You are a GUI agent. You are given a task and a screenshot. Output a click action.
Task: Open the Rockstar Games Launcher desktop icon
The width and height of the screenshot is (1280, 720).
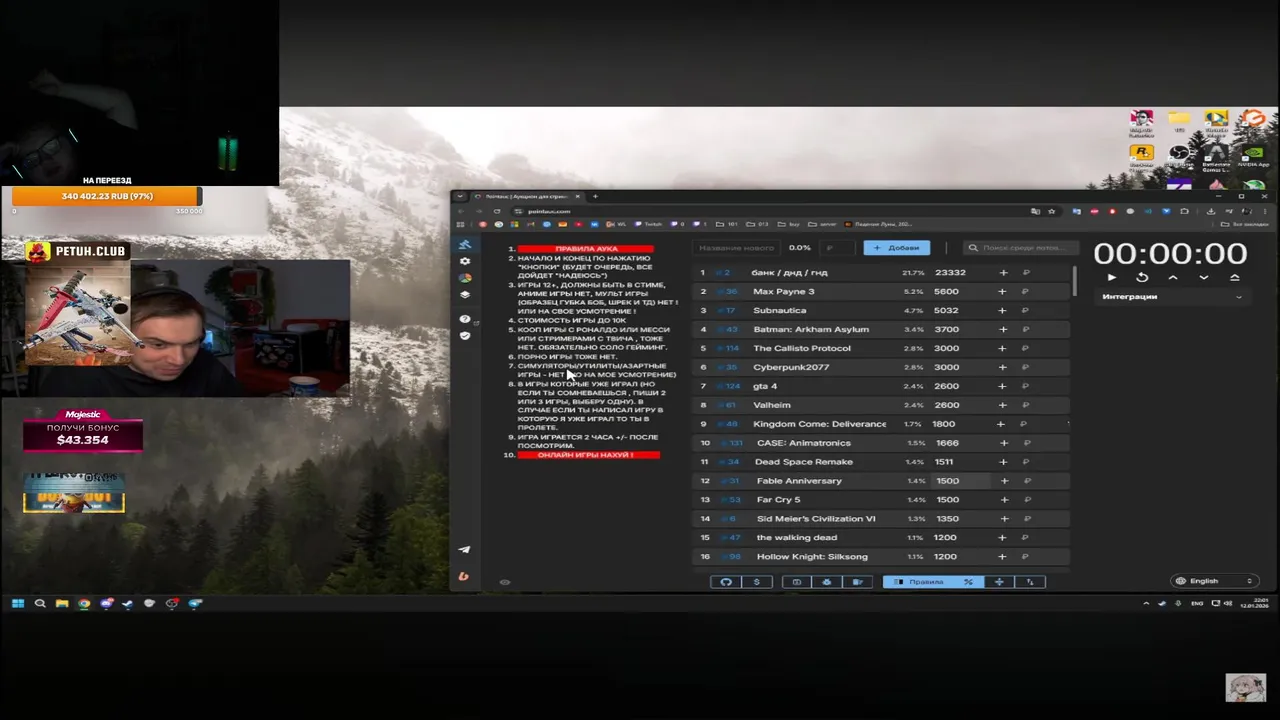pyautogui.click(x=1141, y=155)
